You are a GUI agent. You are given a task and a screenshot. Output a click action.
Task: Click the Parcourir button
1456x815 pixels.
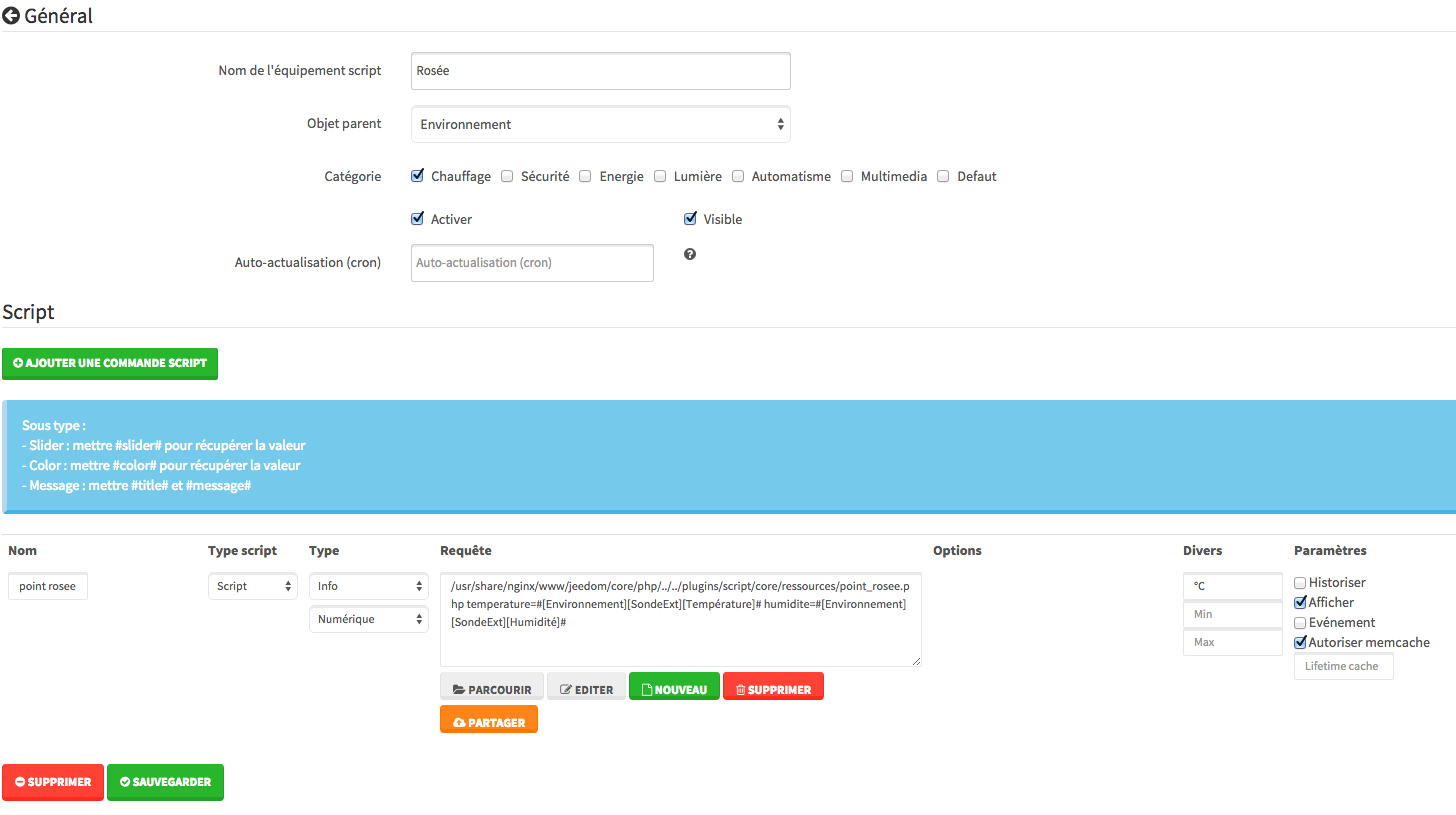tap(492, 688)
